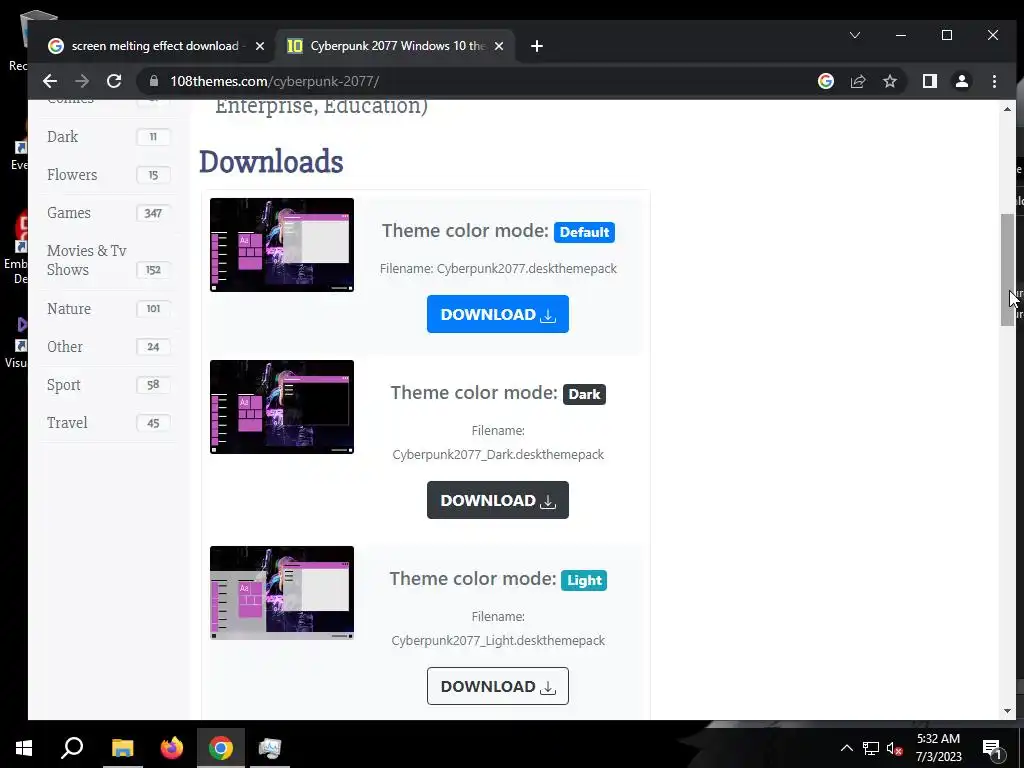Show hidden system tray icons

(x=846, y=748)
